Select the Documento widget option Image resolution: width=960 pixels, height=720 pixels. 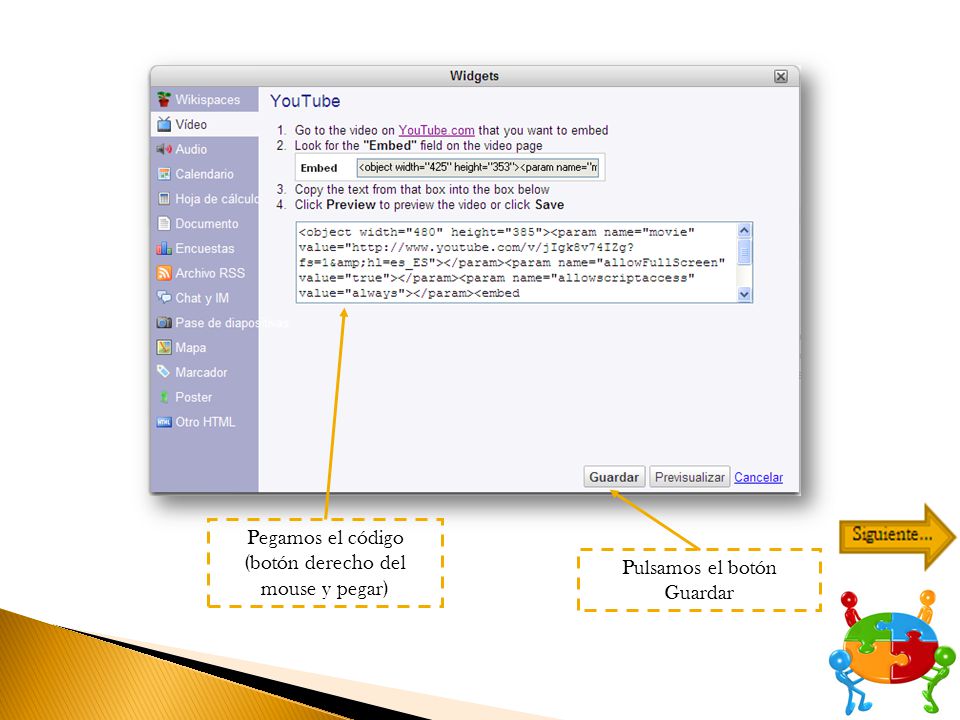204,223
